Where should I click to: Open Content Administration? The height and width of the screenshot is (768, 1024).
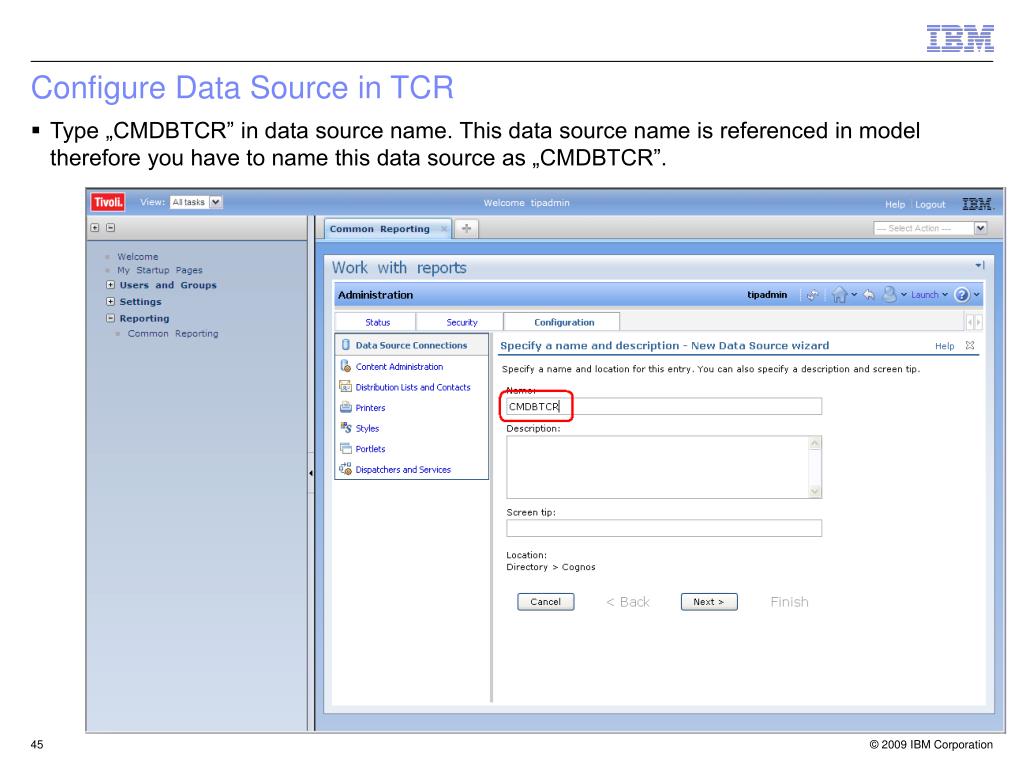(399, 367)
